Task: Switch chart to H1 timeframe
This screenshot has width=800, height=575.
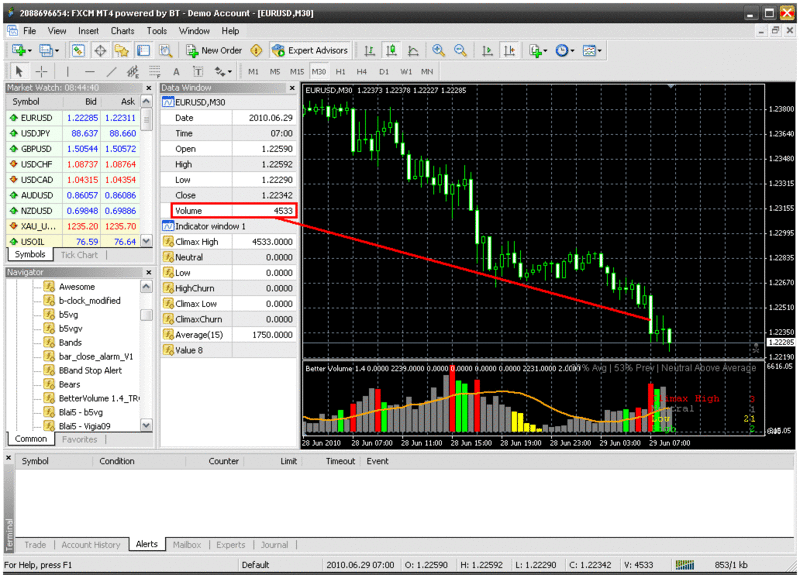Action: pyautogui.click(x=341, y=71)
